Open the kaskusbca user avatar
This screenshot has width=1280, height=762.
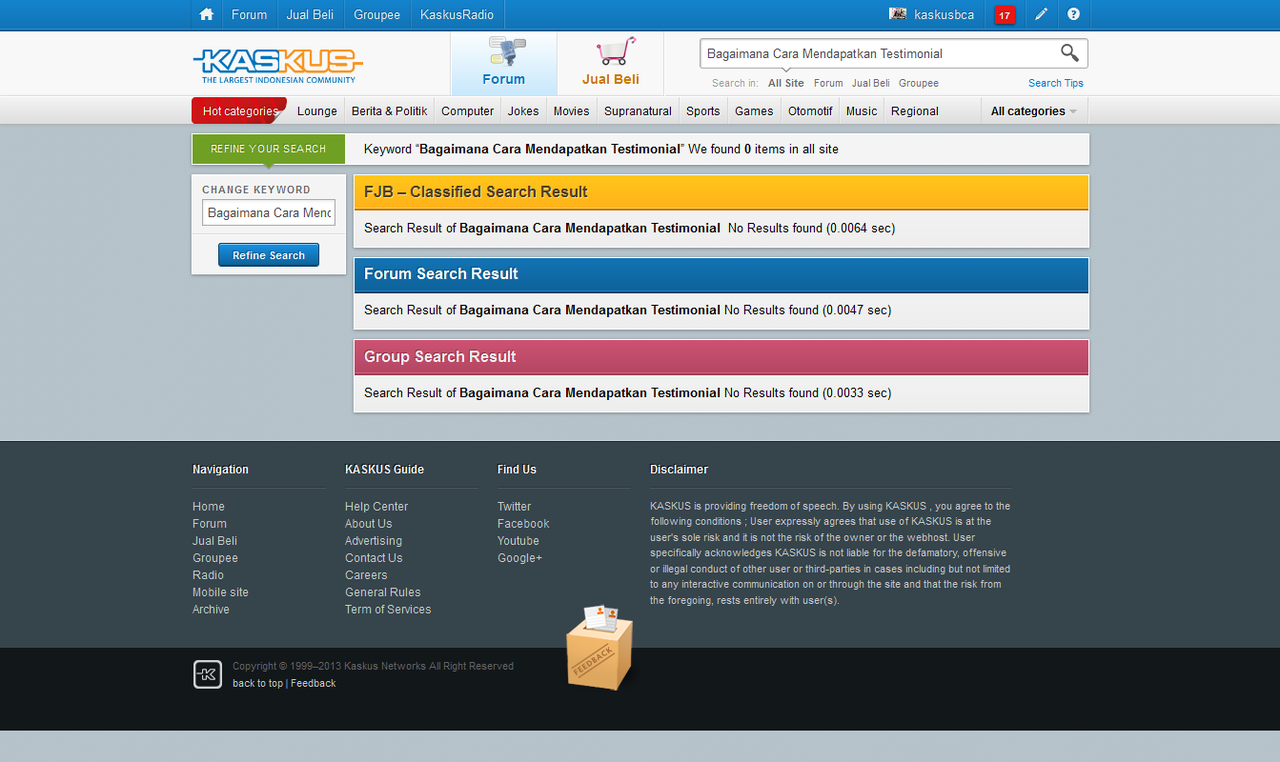click(x=898, y=15)
